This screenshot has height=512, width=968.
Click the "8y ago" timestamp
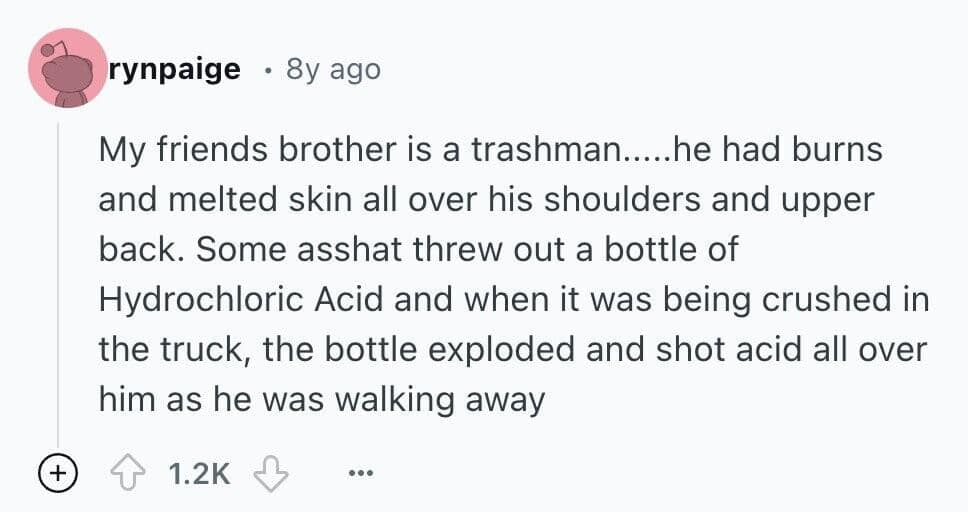333,69
